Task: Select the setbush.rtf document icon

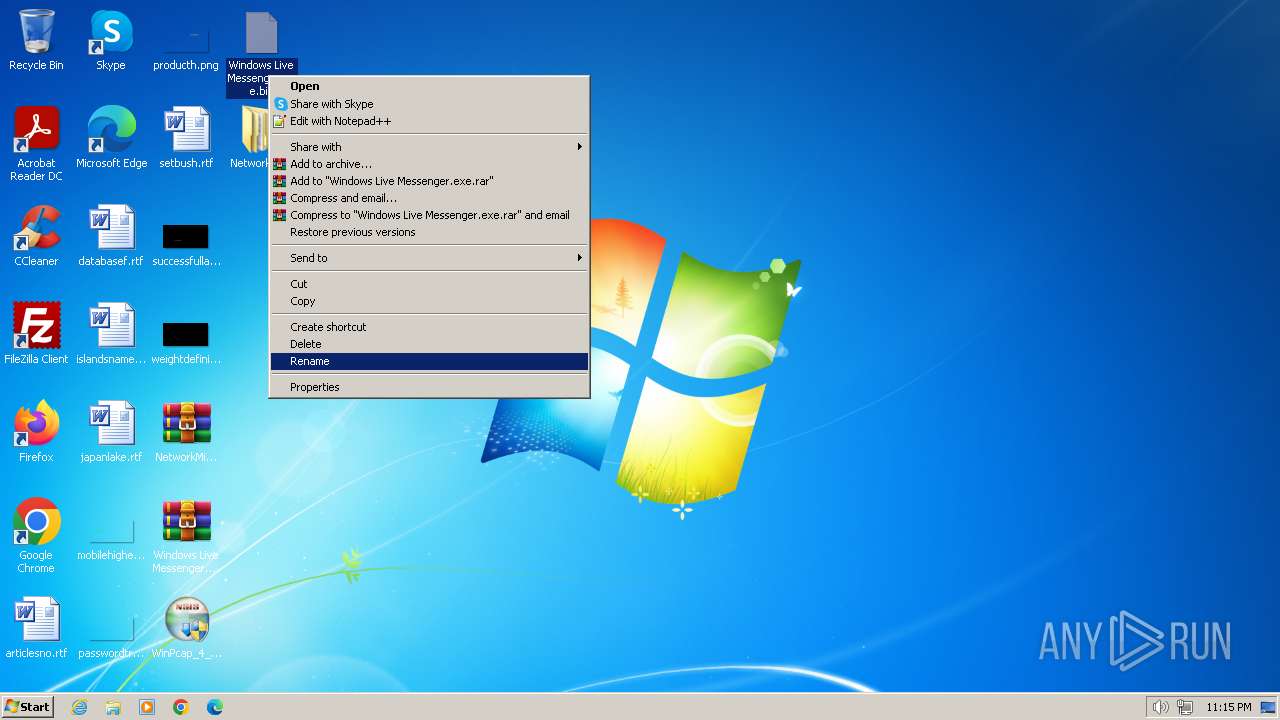Action: (x=186, y=138)
